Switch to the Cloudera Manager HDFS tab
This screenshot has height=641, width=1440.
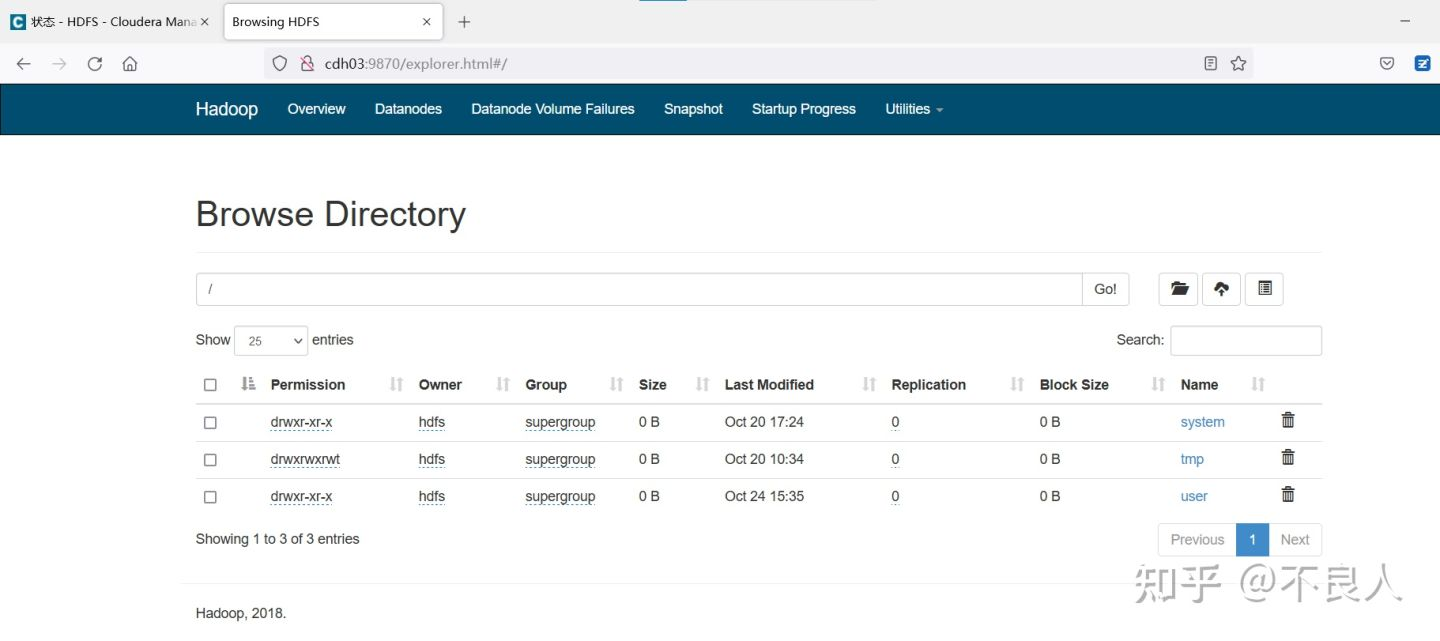coord(108,22)
